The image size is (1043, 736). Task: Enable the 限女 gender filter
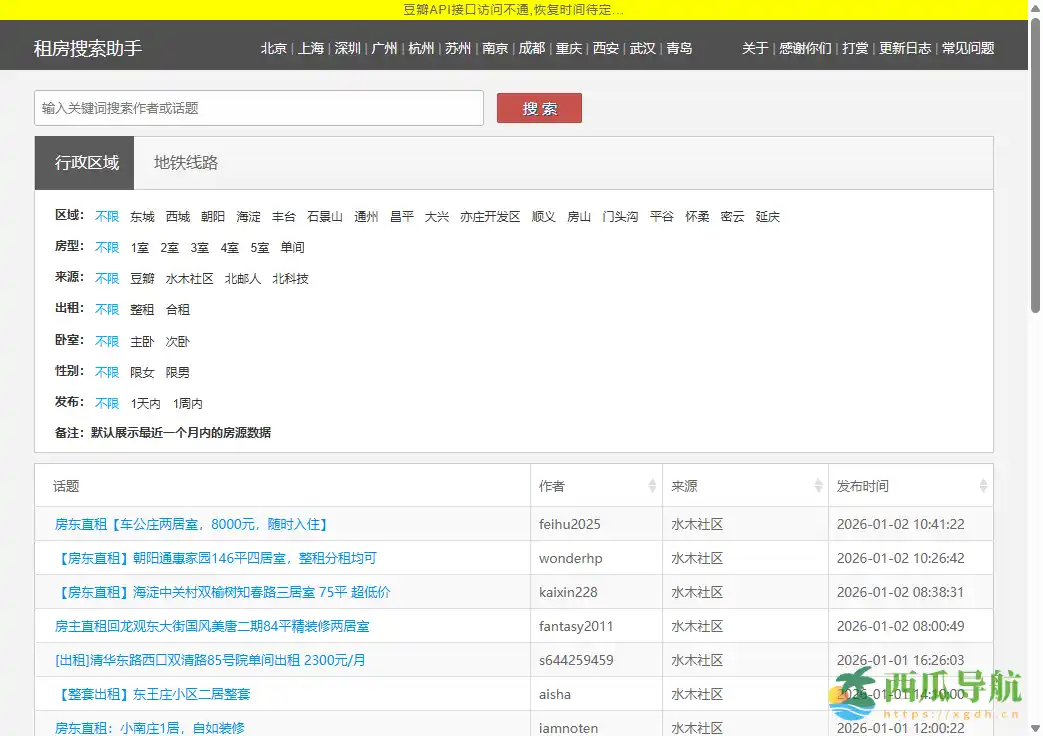pyautogui.click(x=141, y=372)
